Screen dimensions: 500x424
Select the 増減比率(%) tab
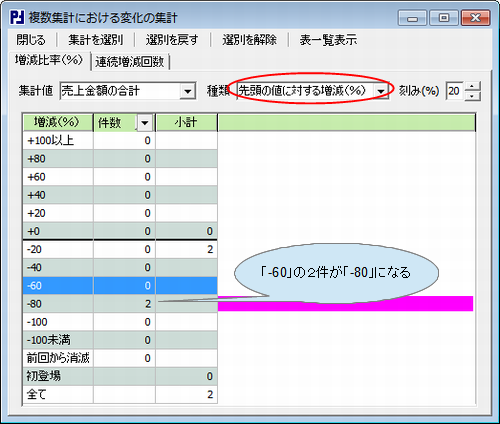(x=49, y=60)
